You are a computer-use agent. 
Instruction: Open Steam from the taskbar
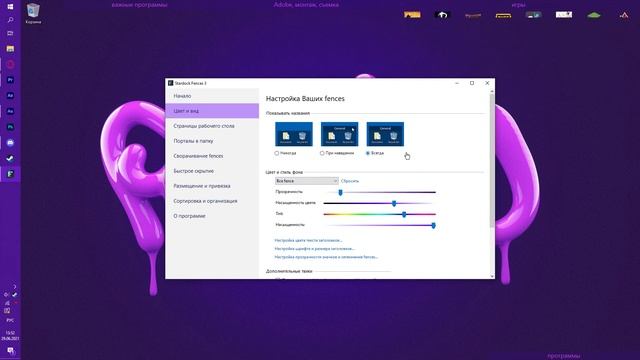click(x=10, y=158)
